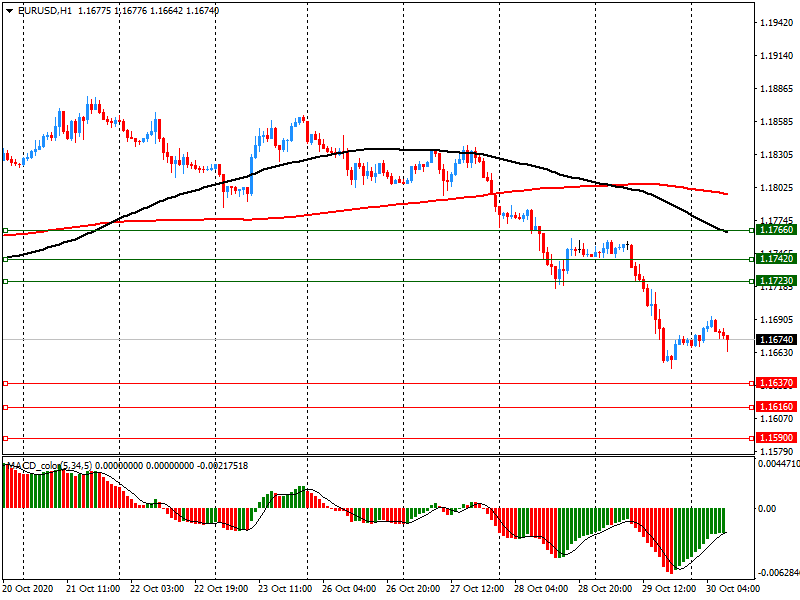Viewport: 800px width, 600px height.
Task: Select the red 1.15900 price label
Action: (777, 438)
